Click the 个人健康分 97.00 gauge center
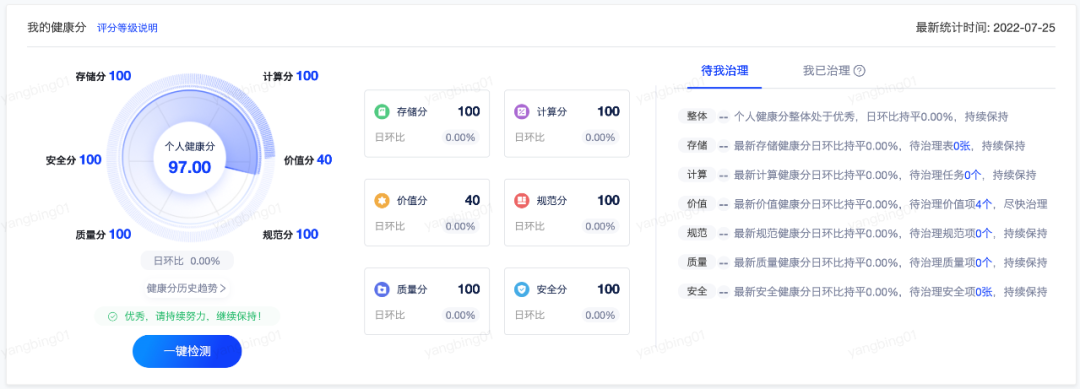The width and height of the screenshot is (1080, 389). pos(189,158)
